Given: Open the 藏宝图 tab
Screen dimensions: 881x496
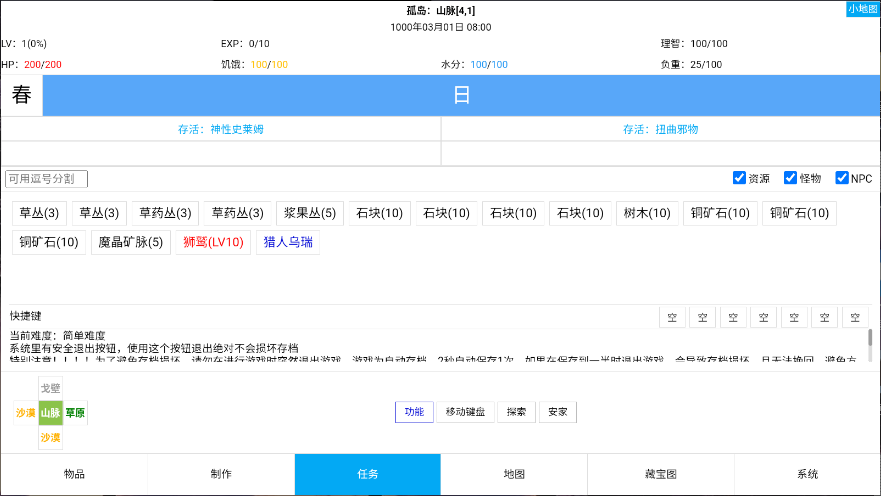Looking at the screenshot, I should (661, 474).
